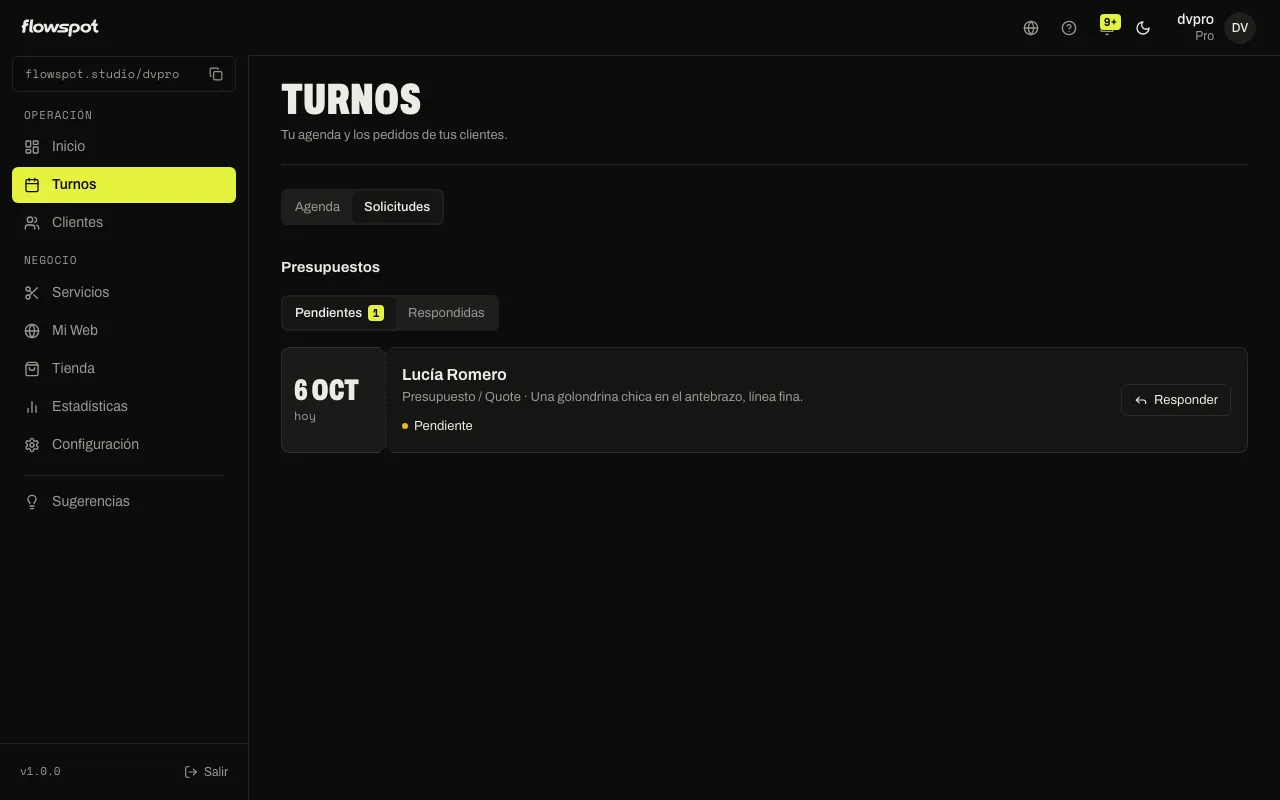Screen dimensions: 1280x800
Task: Reply to Lucía Romero with Responder
Action: point(1176,400)
